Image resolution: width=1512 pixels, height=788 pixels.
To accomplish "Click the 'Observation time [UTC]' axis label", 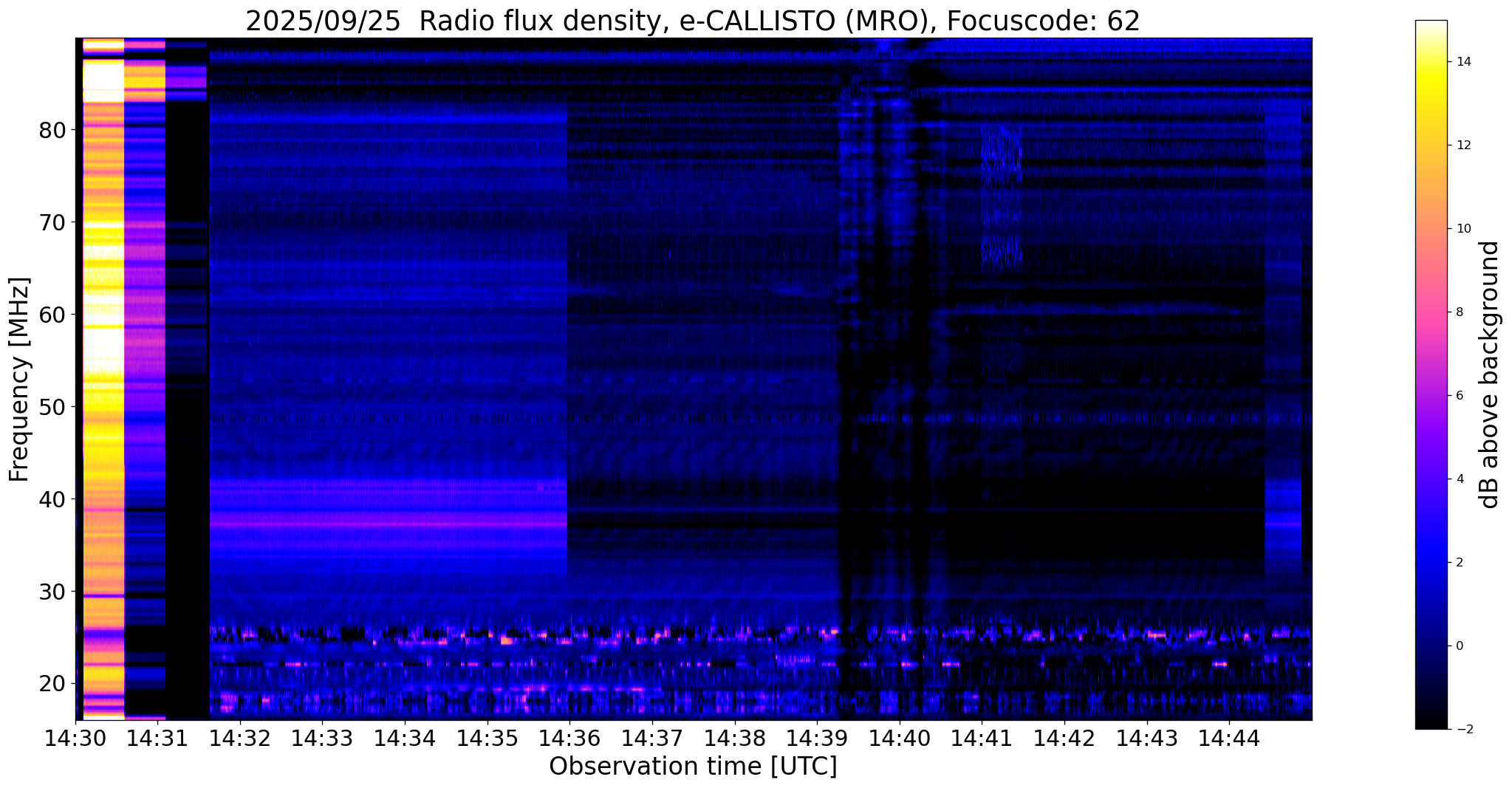I will tap(693, 767).
